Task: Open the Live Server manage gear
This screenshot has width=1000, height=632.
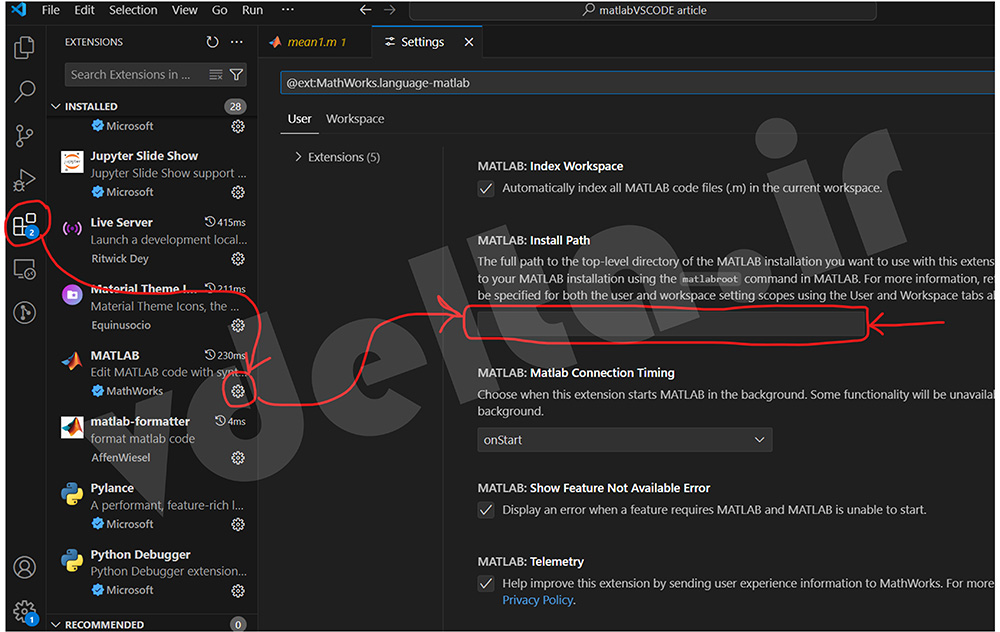Action: click(x=238, y=258)
